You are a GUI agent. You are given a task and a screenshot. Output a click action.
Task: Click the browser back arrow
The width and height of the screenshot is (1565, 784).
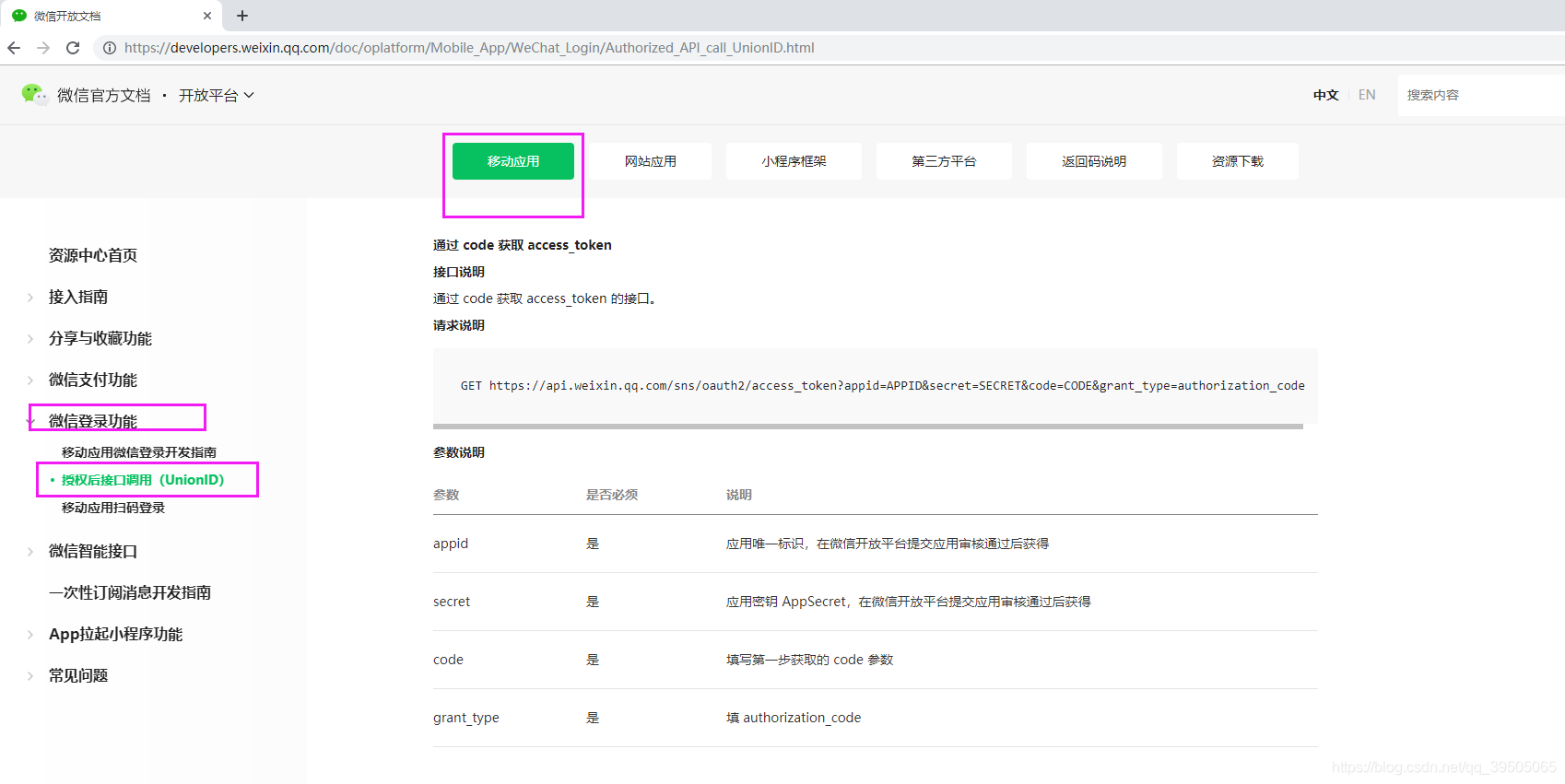(14, 48)
